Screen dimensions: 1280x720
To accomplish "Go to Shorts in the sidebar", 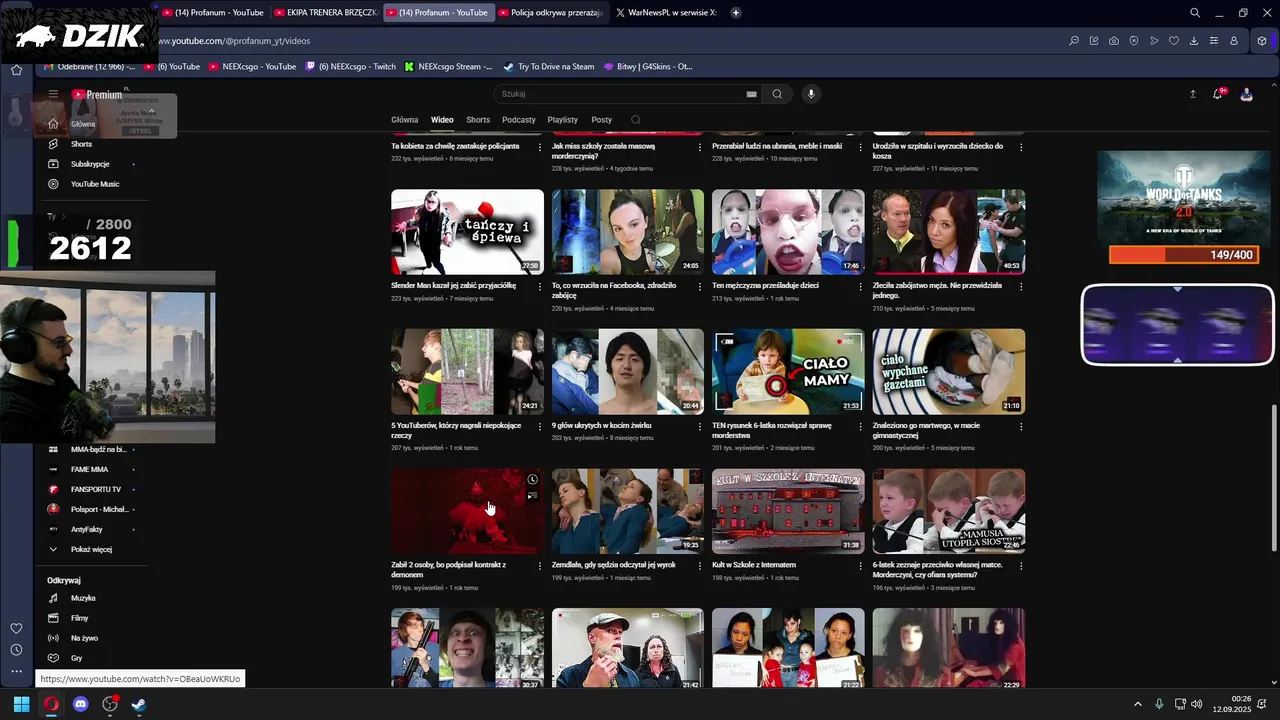I will point(81,144).
